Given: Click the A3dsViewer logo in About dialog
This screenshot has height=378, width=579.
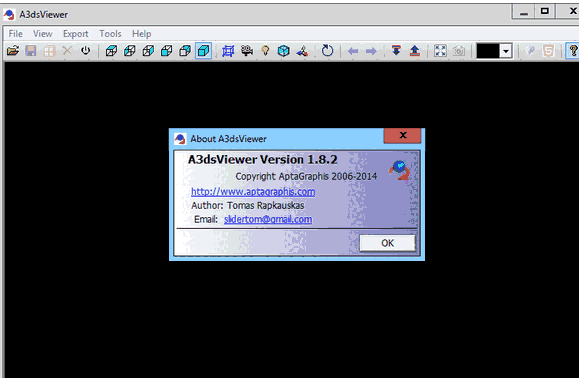Looking at the screenshot, I should pyautogui.click(x=399, y=170).
